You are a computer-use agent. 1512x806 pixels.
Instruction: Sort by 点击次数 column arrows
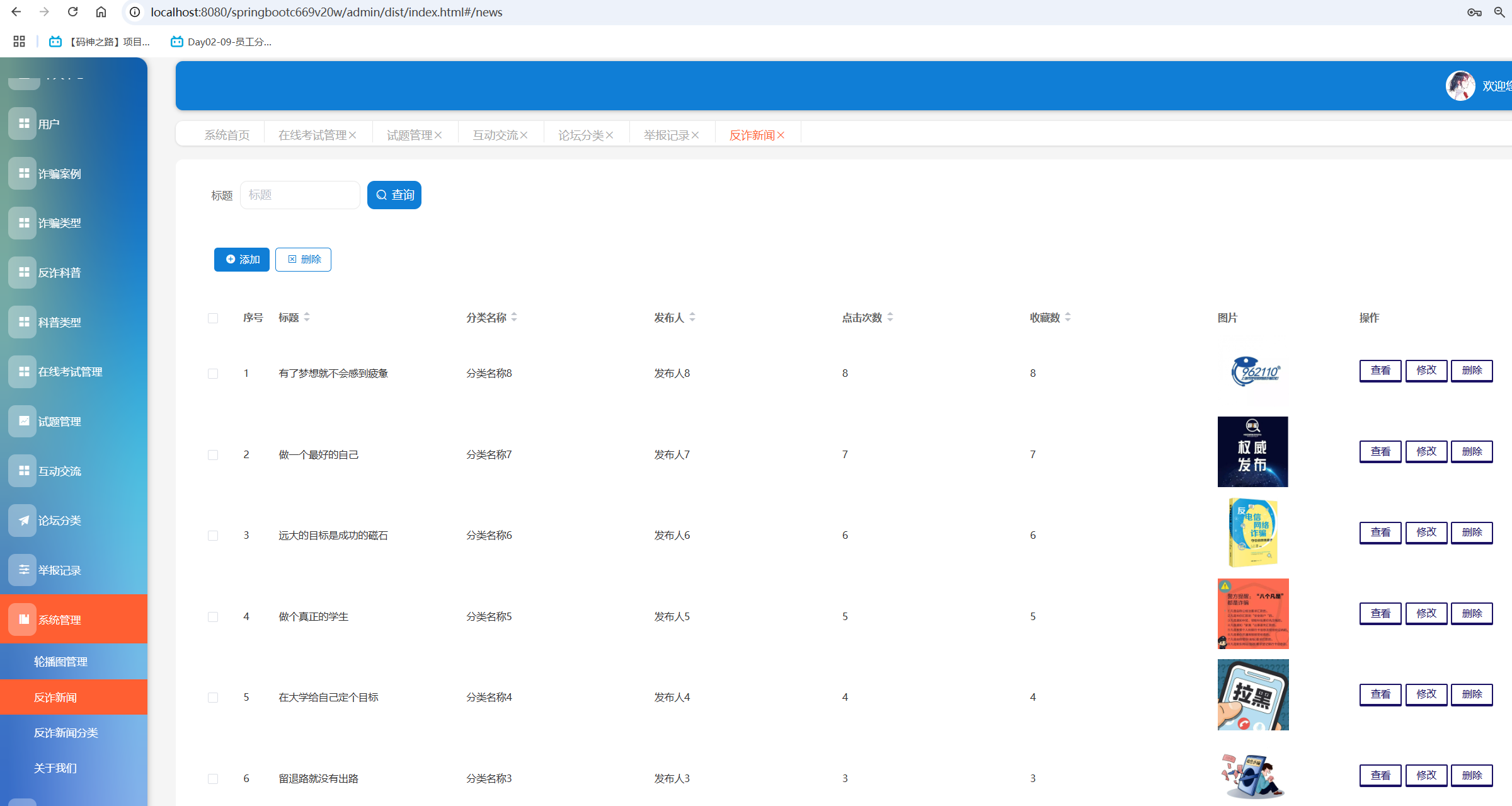pos(890,318)
